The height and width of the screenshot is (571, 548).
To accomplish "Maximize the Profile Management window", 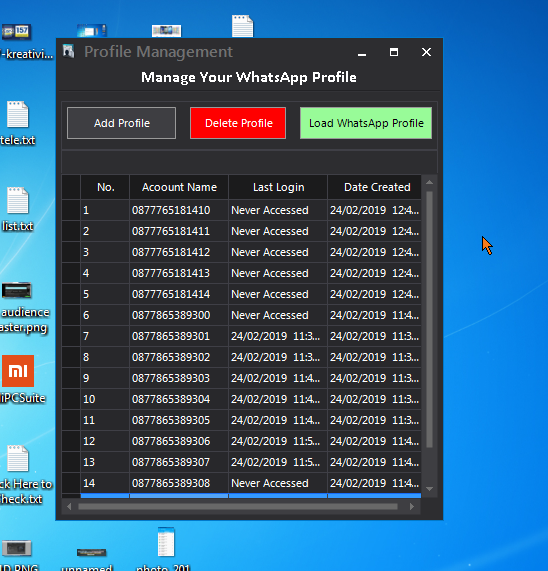I will click(394, 52).
